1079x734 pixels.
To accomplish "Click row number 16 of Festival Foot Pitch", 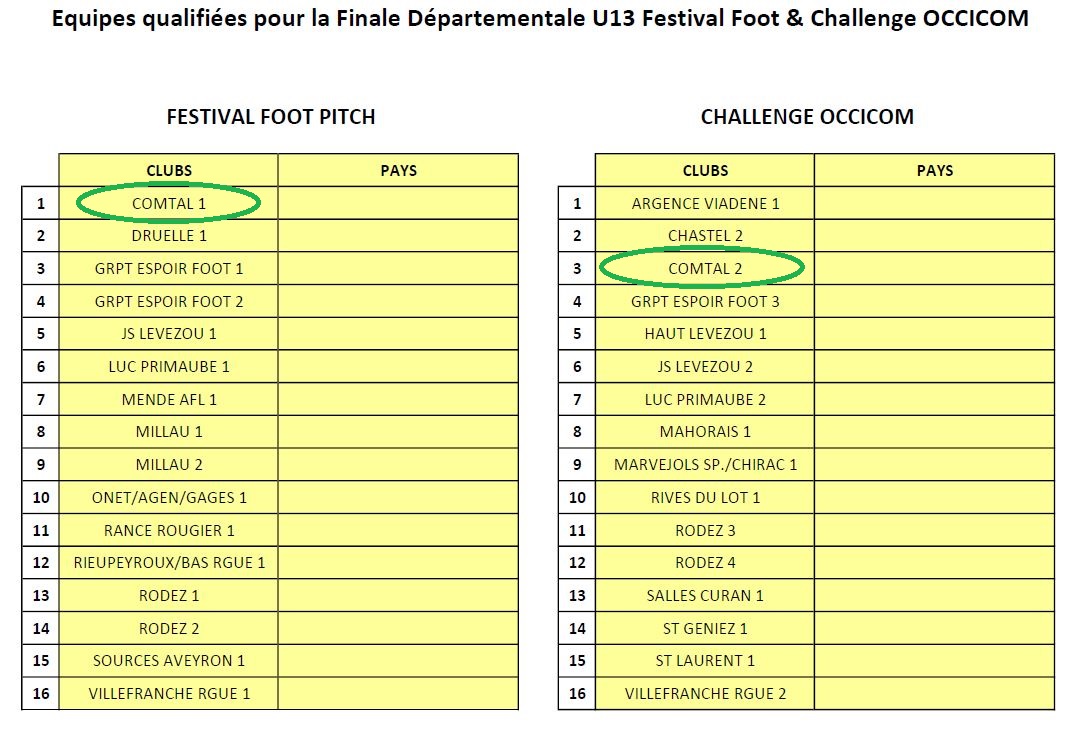I will 41,693.
